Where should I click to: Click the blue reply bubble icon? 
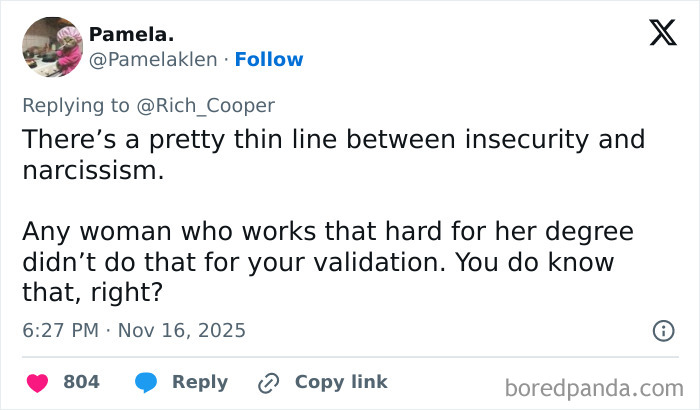point(145,382)
